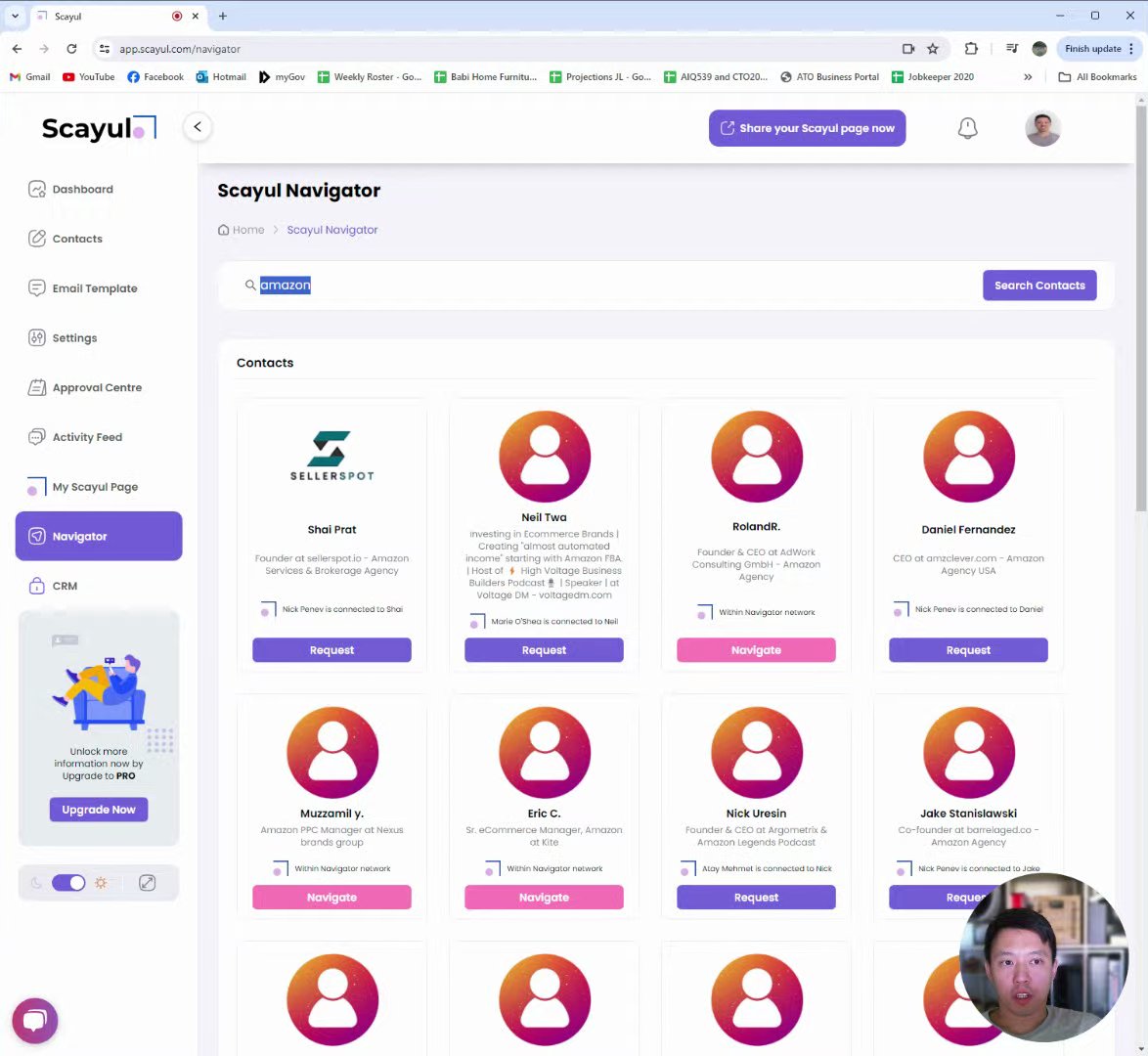This screenshot has width=1148, height=1056.
Task: Go to Email Template page
Action: coord(82,288)
